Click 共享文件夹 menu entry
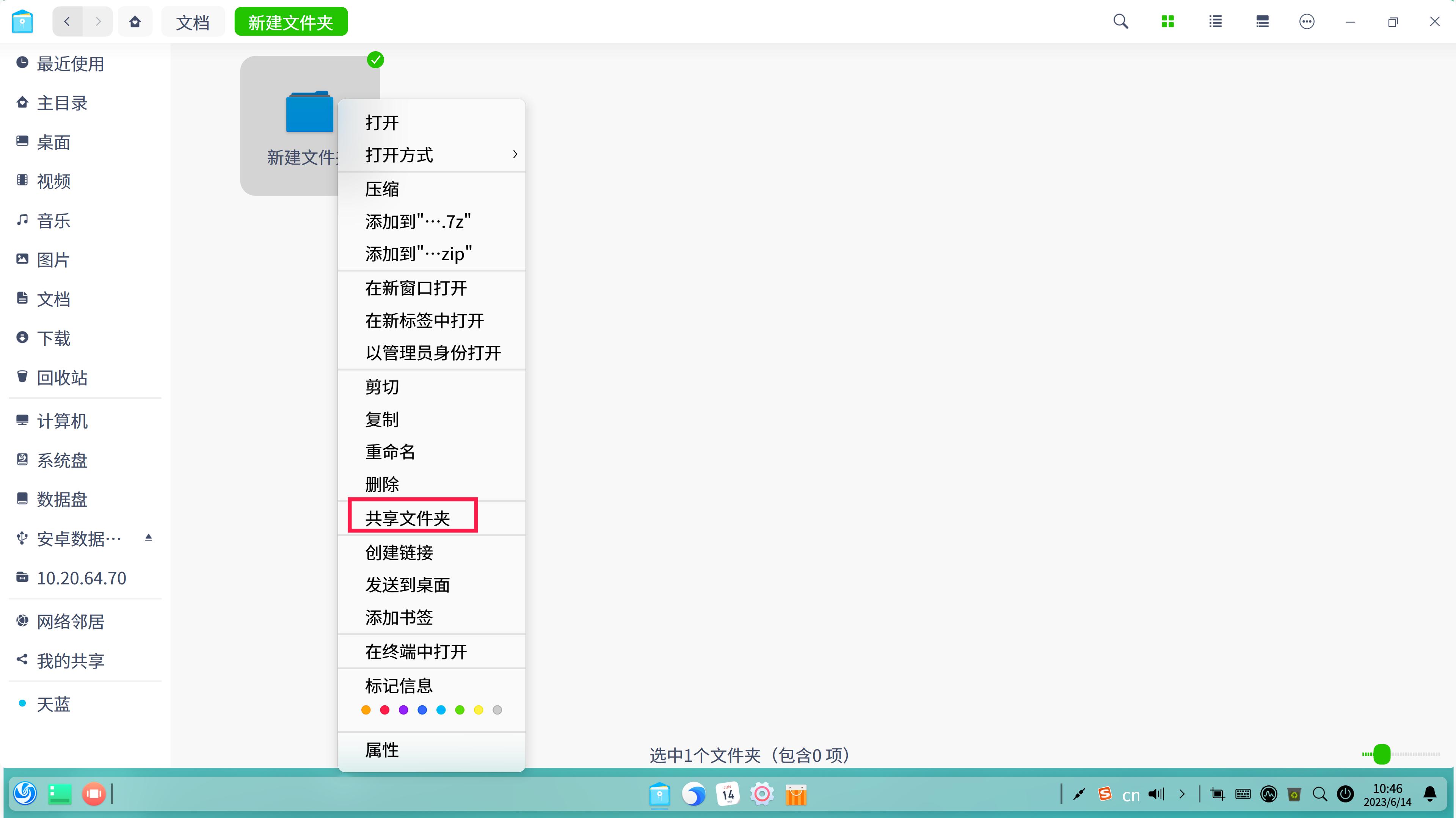The height and width of the screenshot is (818, 1456). (x=431, y=518)
